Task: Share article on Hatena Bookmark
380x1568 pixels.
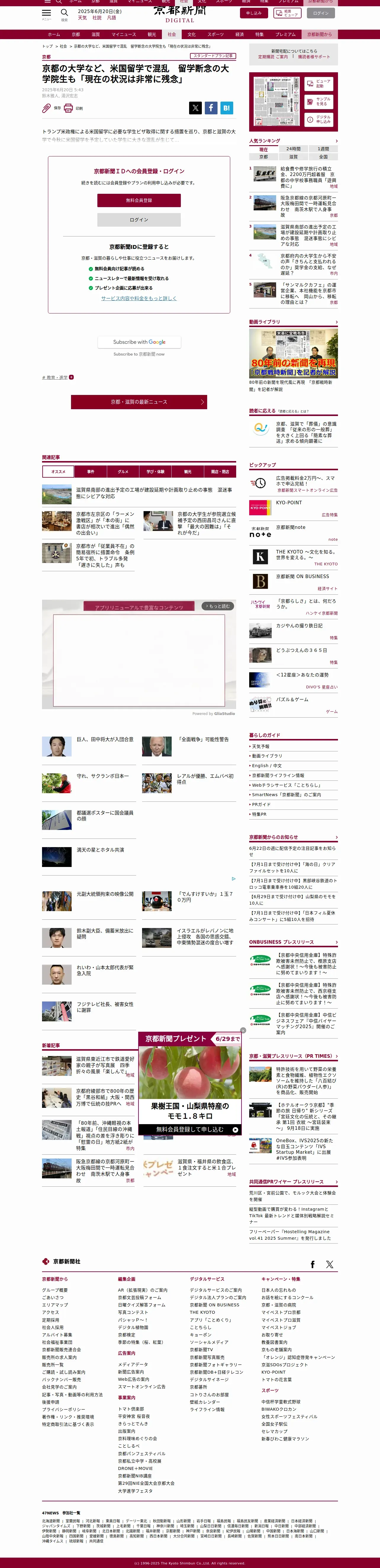Action: [x=226, y=108]
